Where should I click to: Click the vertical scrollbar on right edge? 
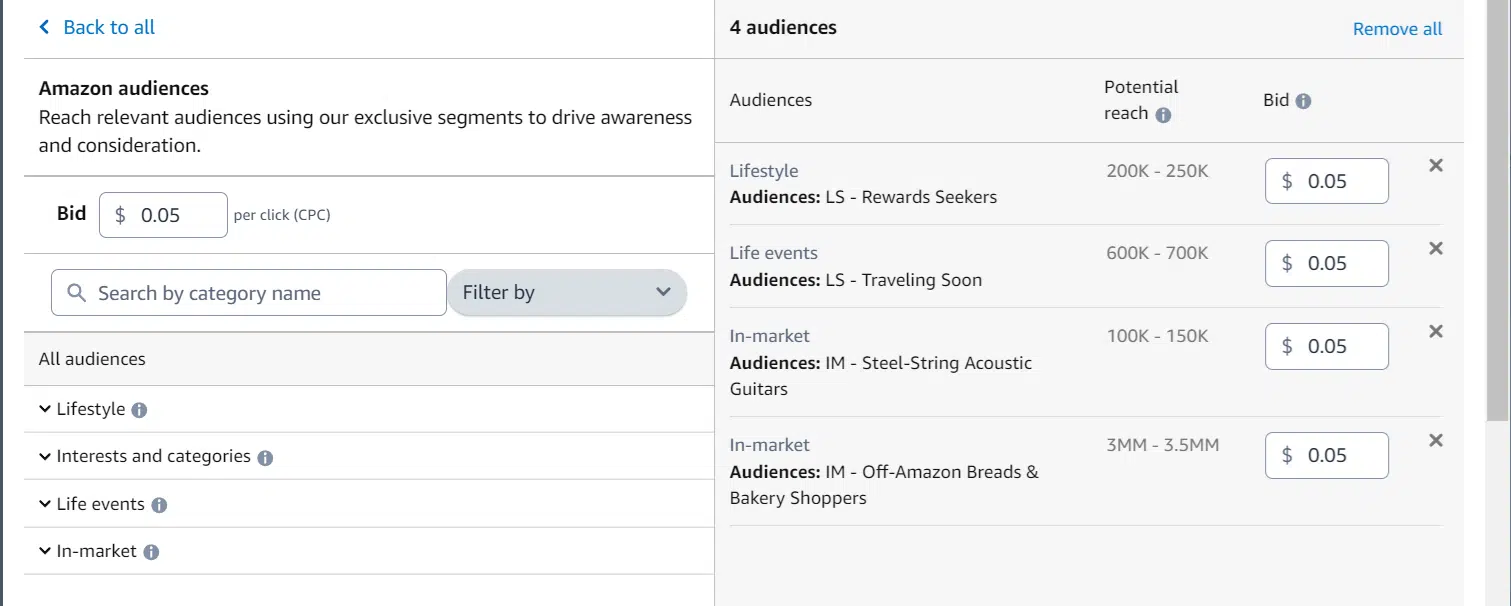pyautogui.click(x=1498, y=210)
